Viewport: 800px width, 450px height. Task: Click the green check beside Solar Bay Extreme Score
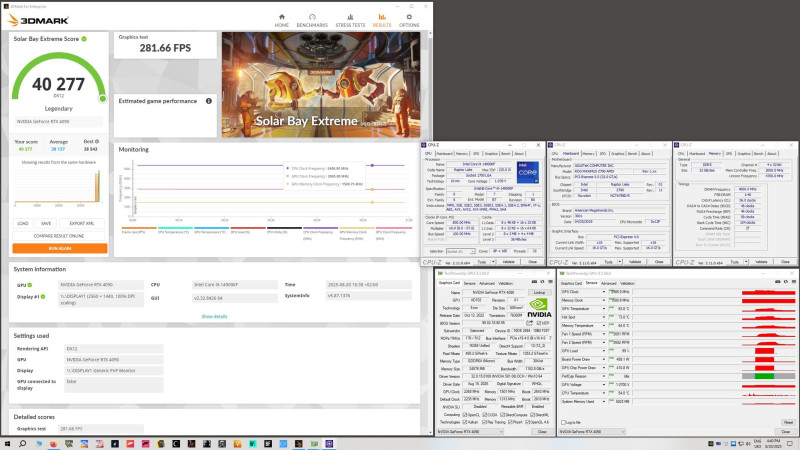click(84, 39)
